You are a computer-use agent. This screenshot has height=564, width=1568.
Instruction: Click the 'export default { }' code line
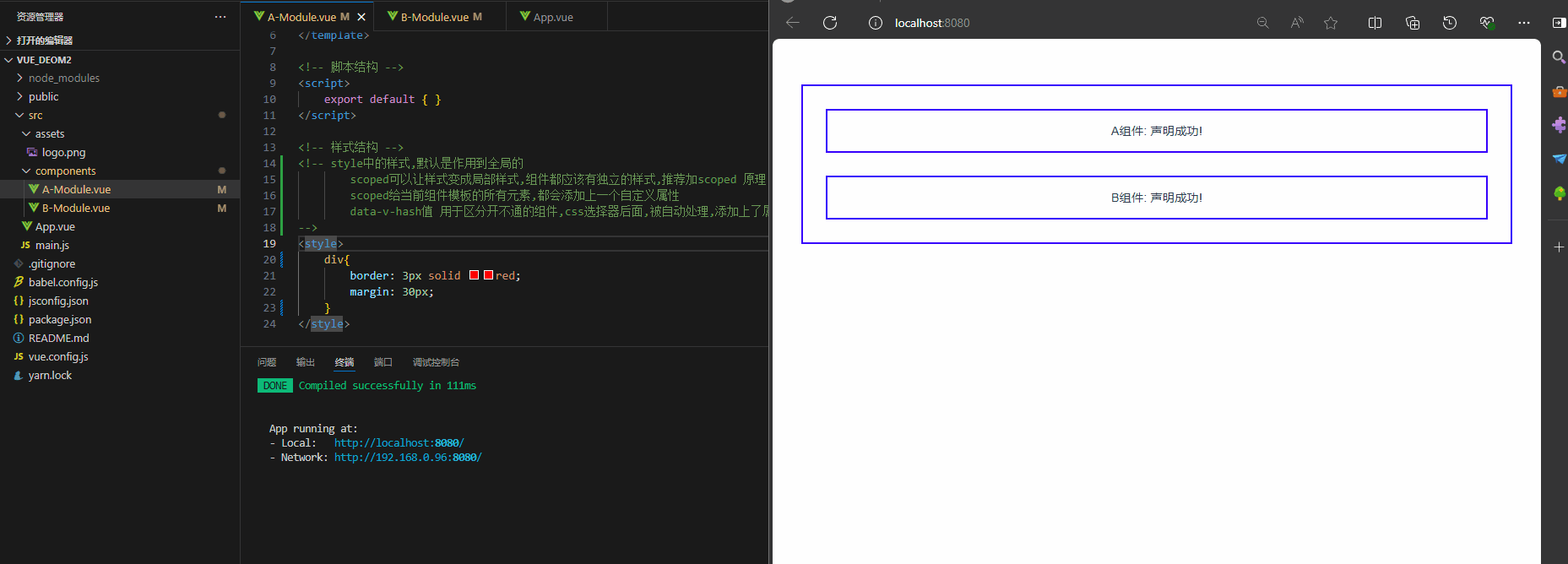tap(383, 99)
